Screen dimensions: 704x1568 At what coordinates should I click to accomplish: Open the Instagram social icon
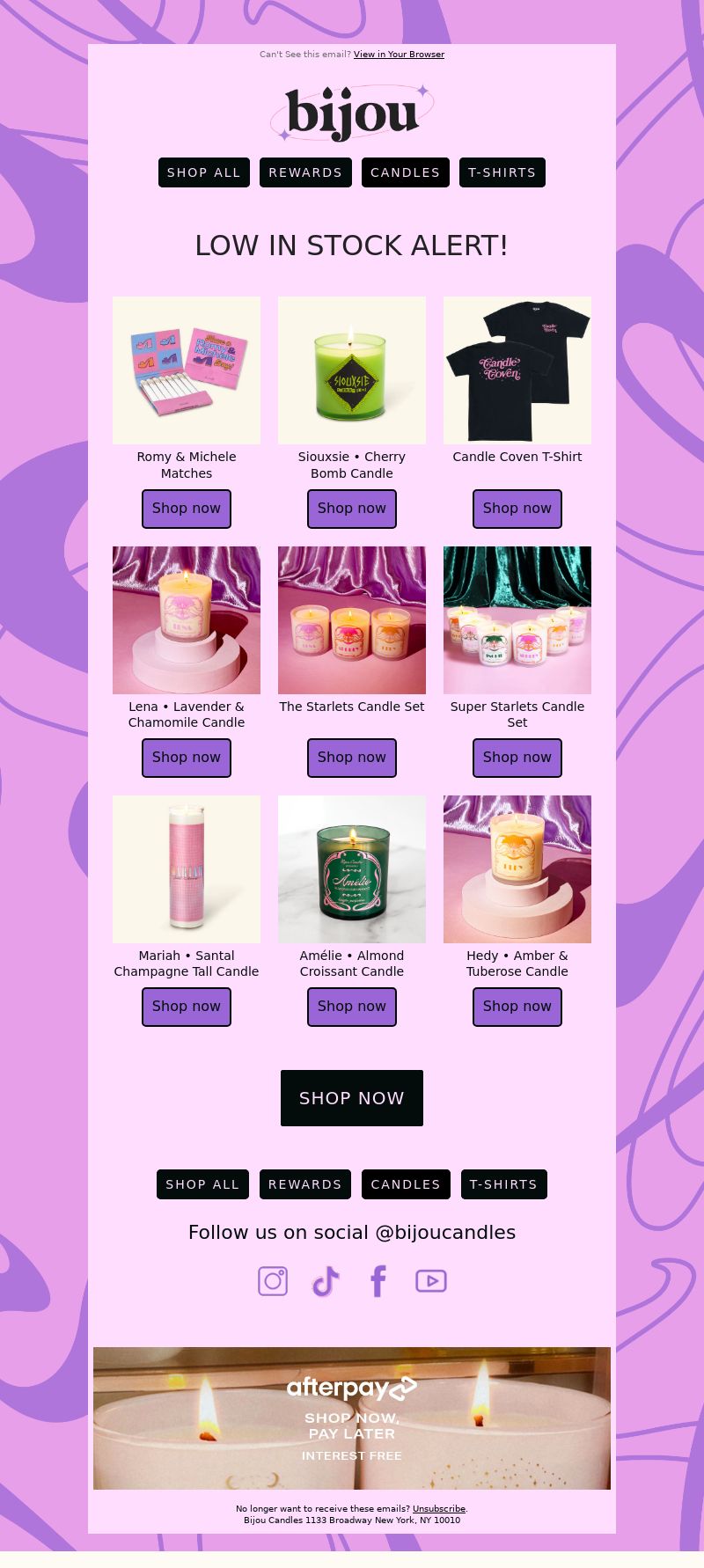273,1281
